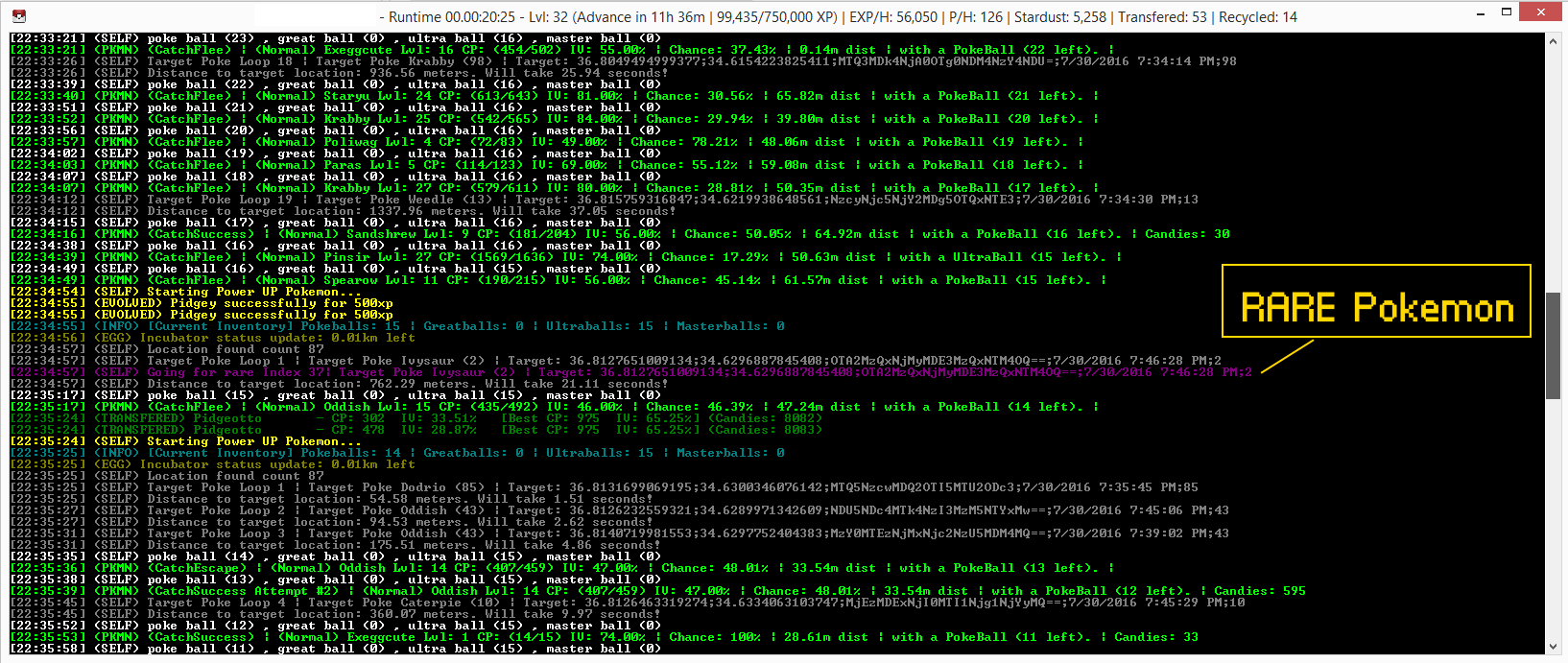Select the Current Inventory Pokeballs: 14 line

[x=397, y=453]
